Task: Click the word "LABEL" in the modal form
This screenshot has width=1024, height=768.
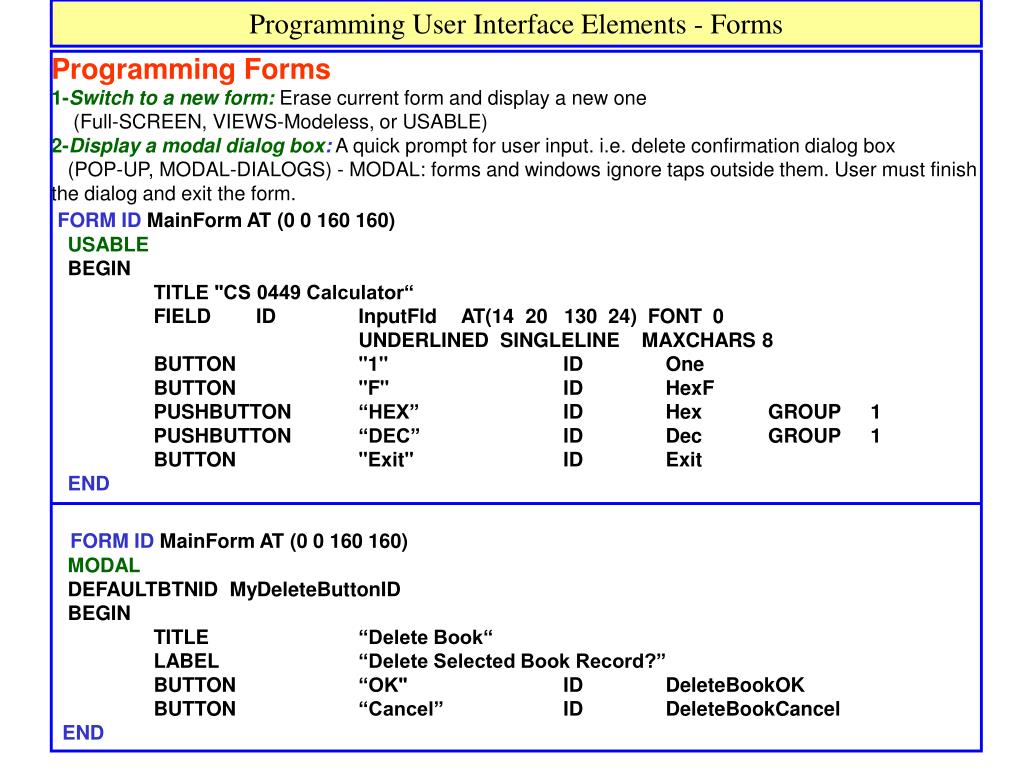Action: [x=187, y=661]
